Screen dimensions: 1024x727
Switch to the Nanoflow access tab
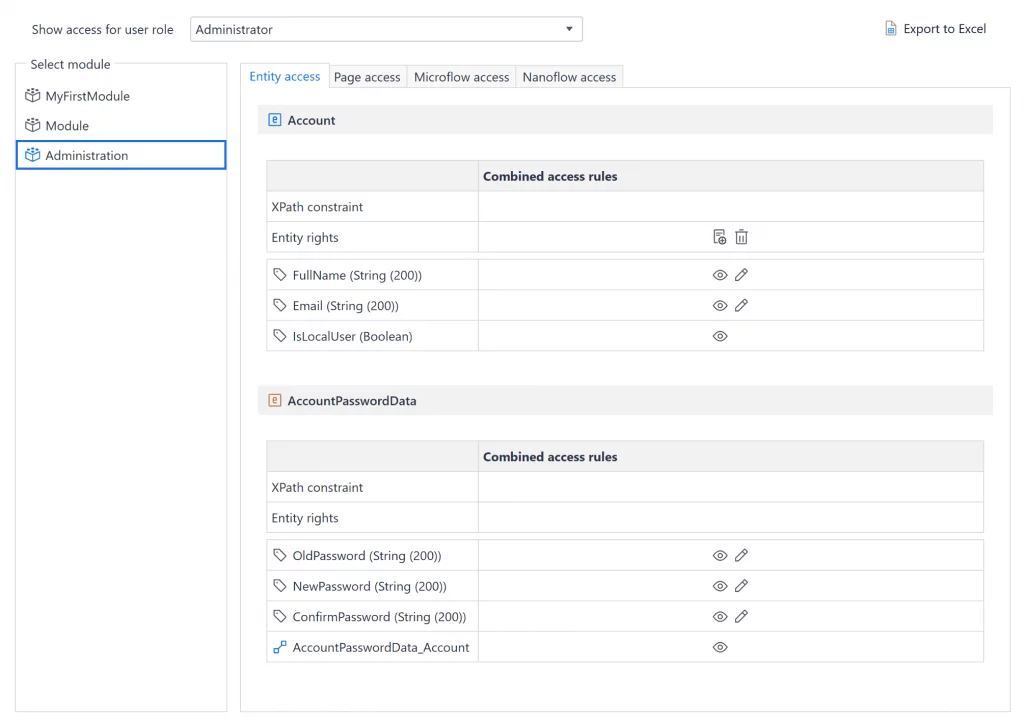pos(569,77)
